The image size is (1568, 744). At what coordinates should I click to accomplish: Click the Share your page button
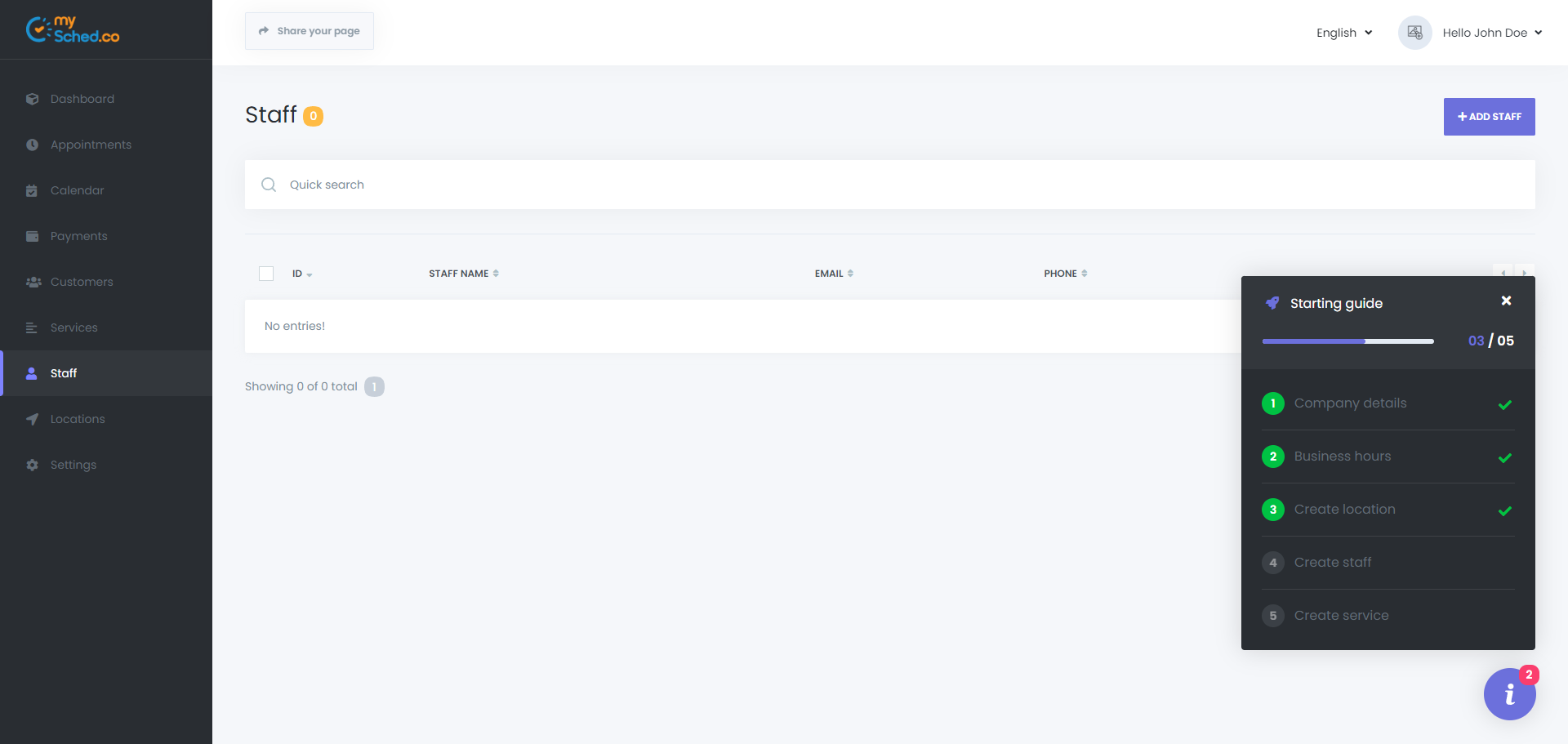(310, 31)
